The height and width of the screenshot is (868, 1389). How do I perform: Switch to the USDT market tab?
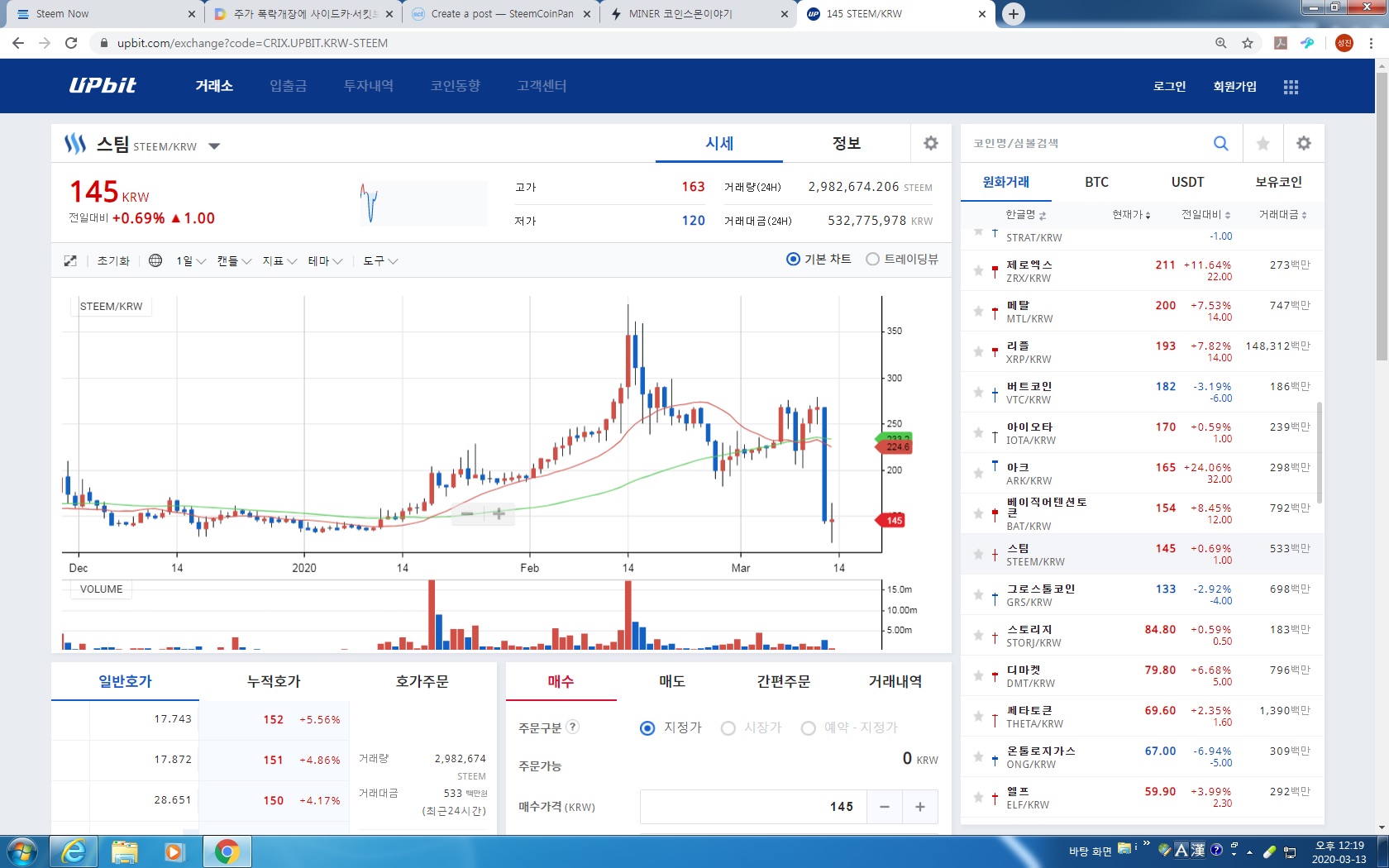pyautogui.click(x=1187, y=182)
